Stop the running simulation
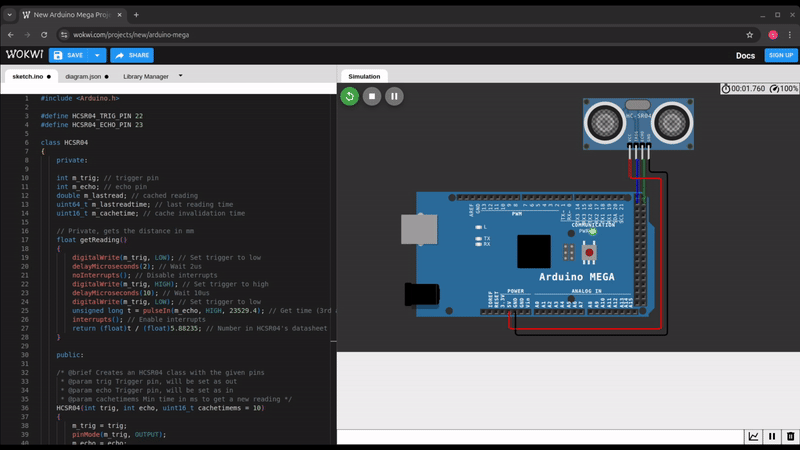800x450 pixels. pos(372,96)
